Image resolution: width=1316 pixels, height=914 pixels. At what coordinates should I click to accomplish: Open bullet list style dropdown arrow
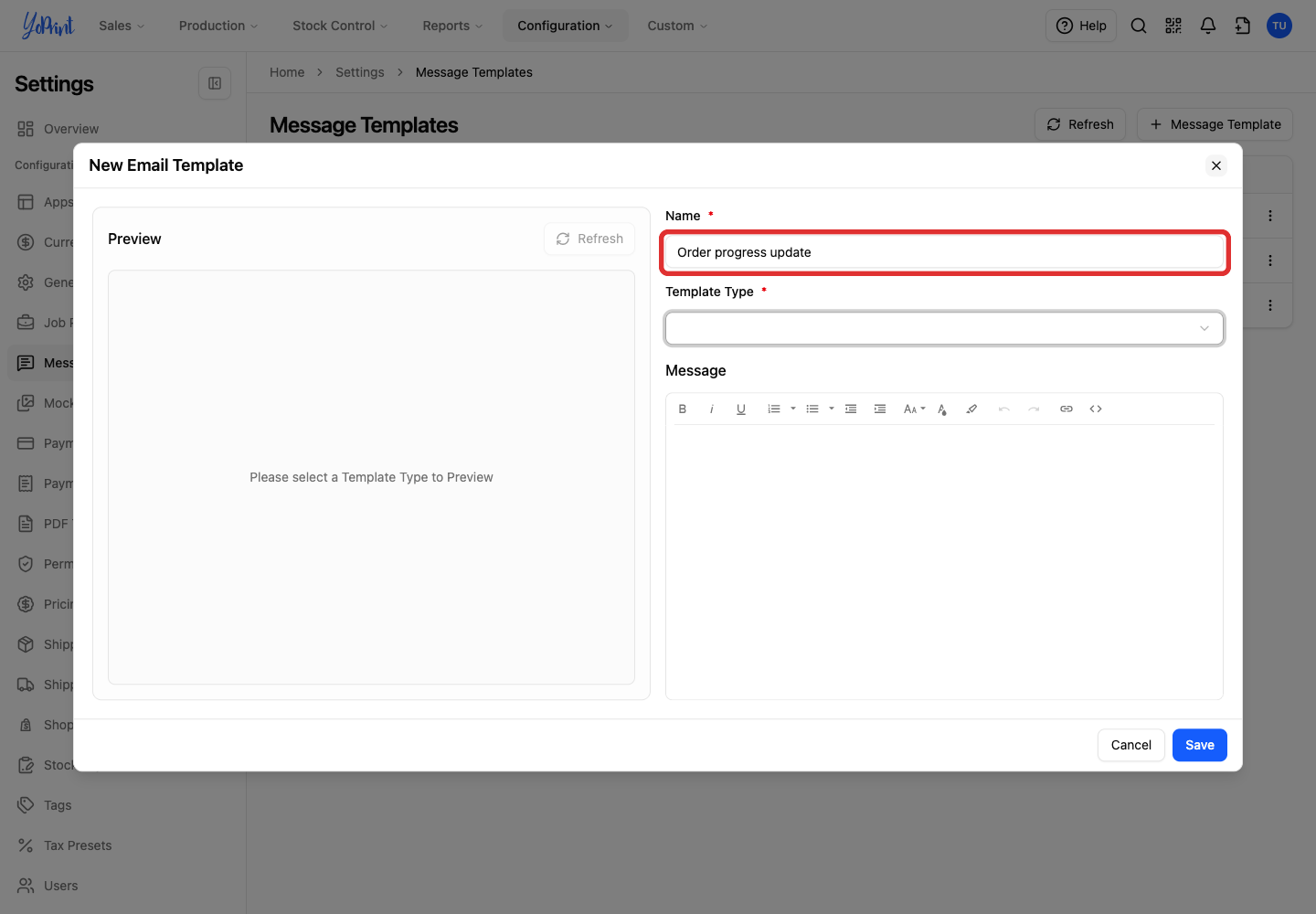(832, 409)
